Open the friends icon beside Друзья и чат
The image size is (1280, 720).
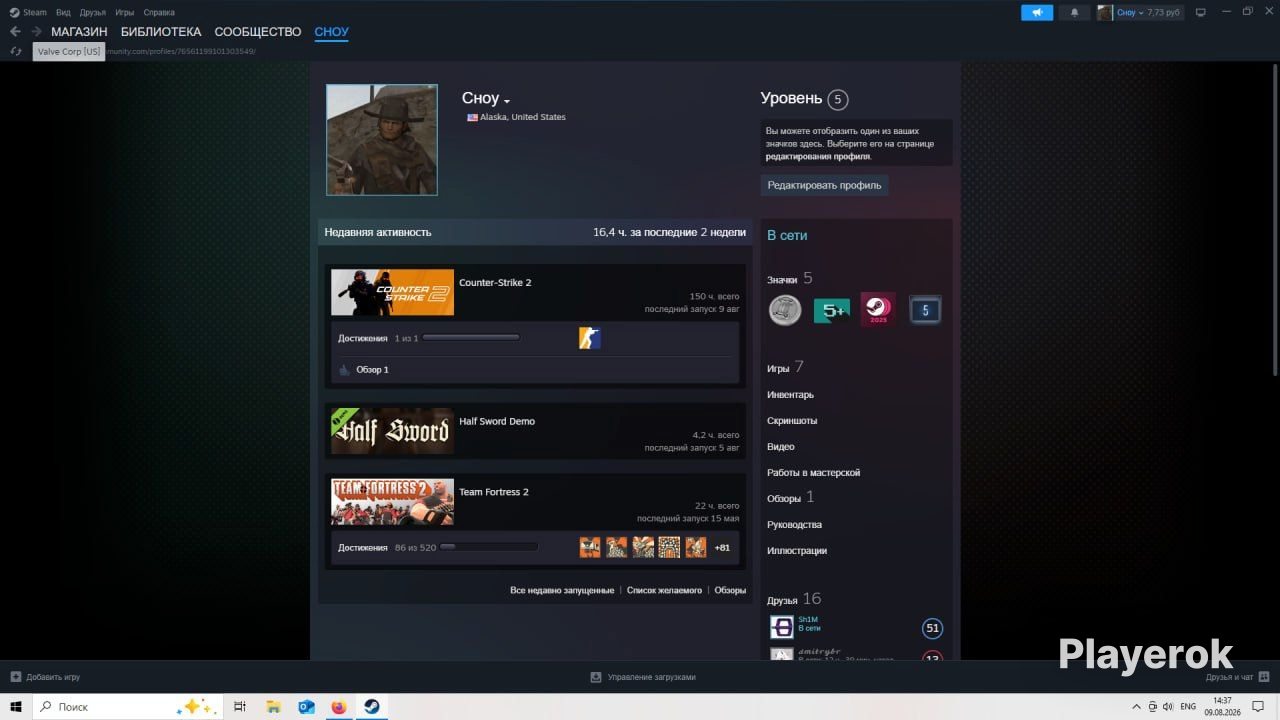[1264, 677]
